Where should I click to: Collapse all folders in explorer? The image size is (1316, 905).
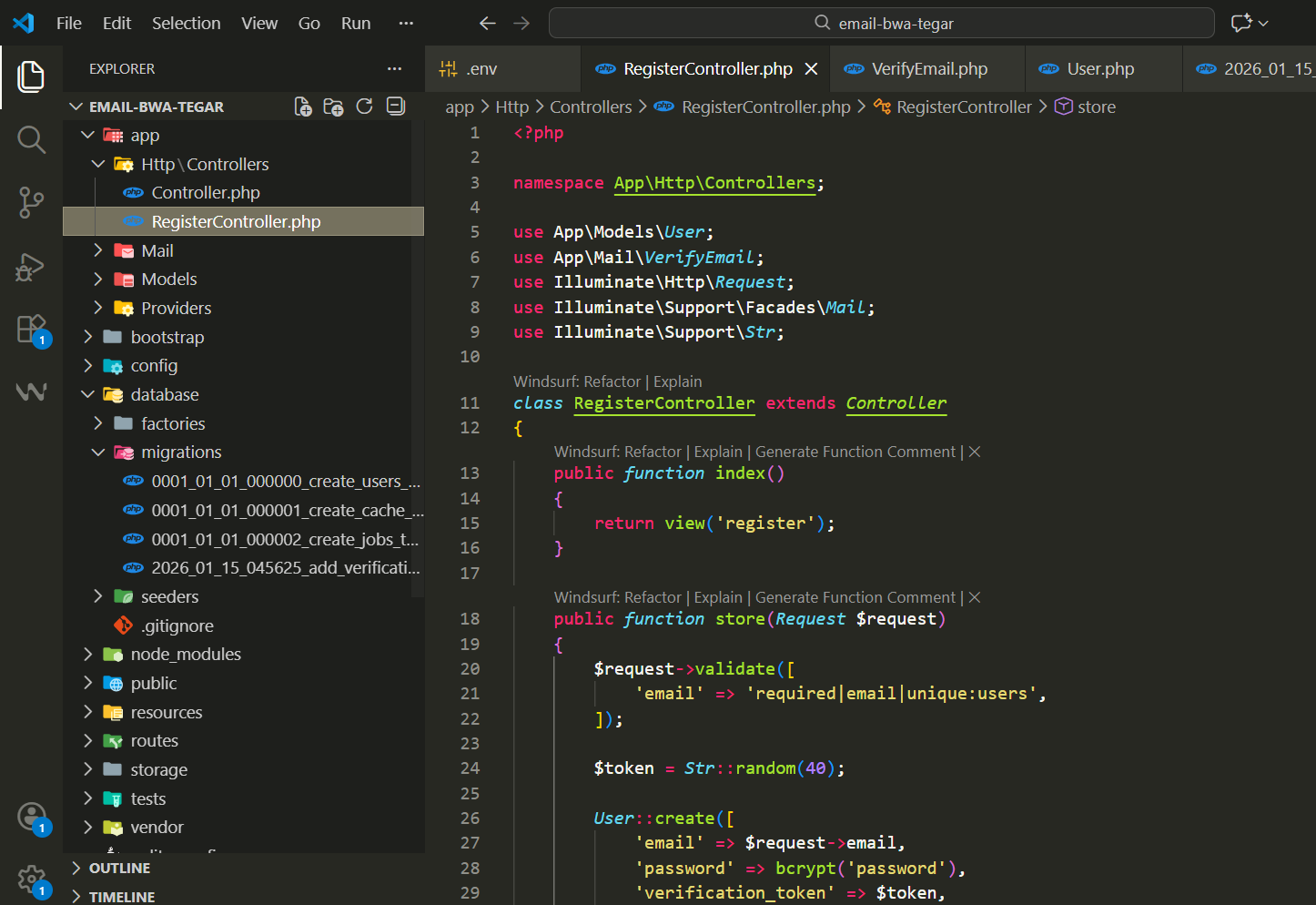(x=396, y=107)
